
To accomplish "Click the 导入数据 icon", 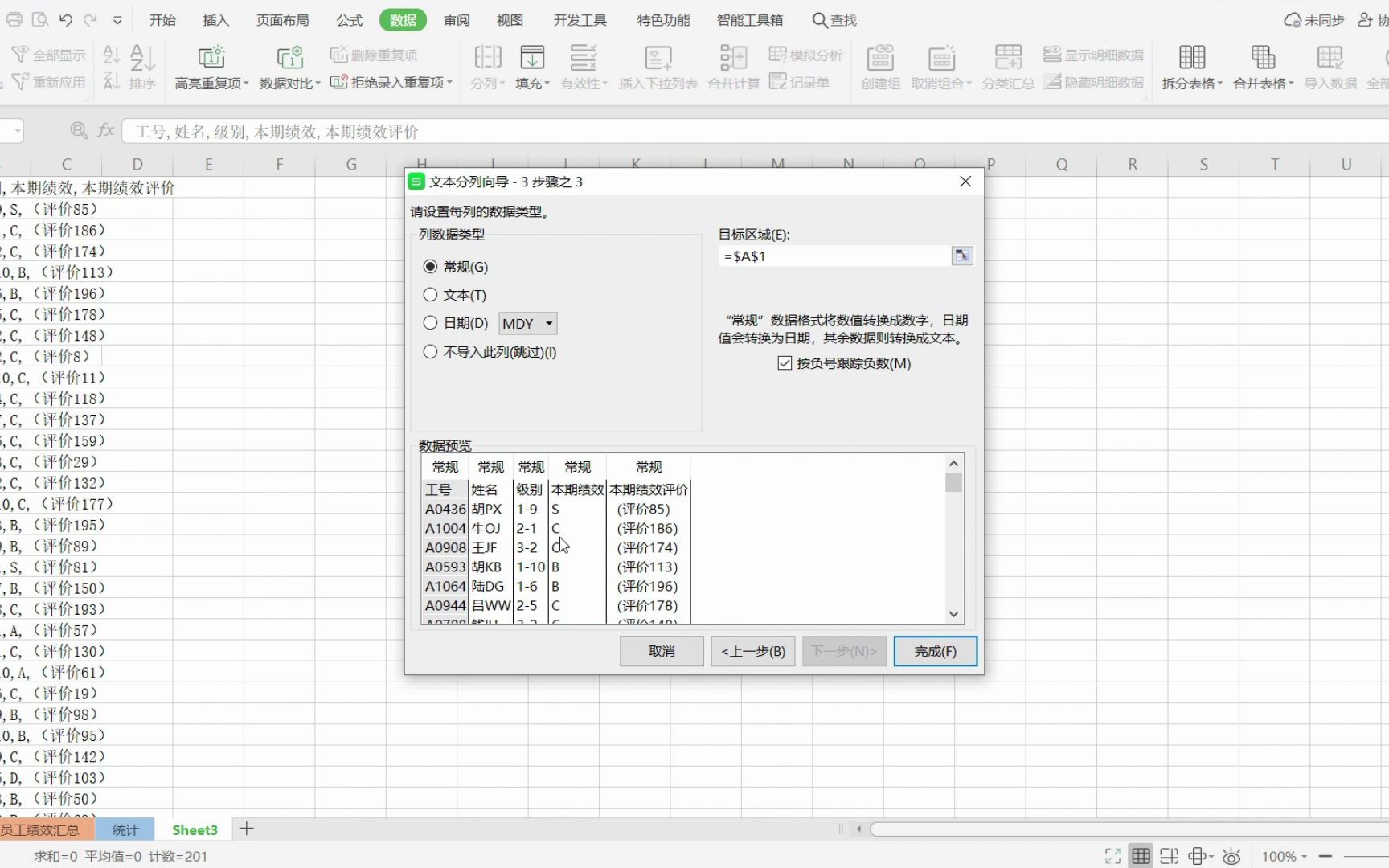I will tap(1330, 58).
